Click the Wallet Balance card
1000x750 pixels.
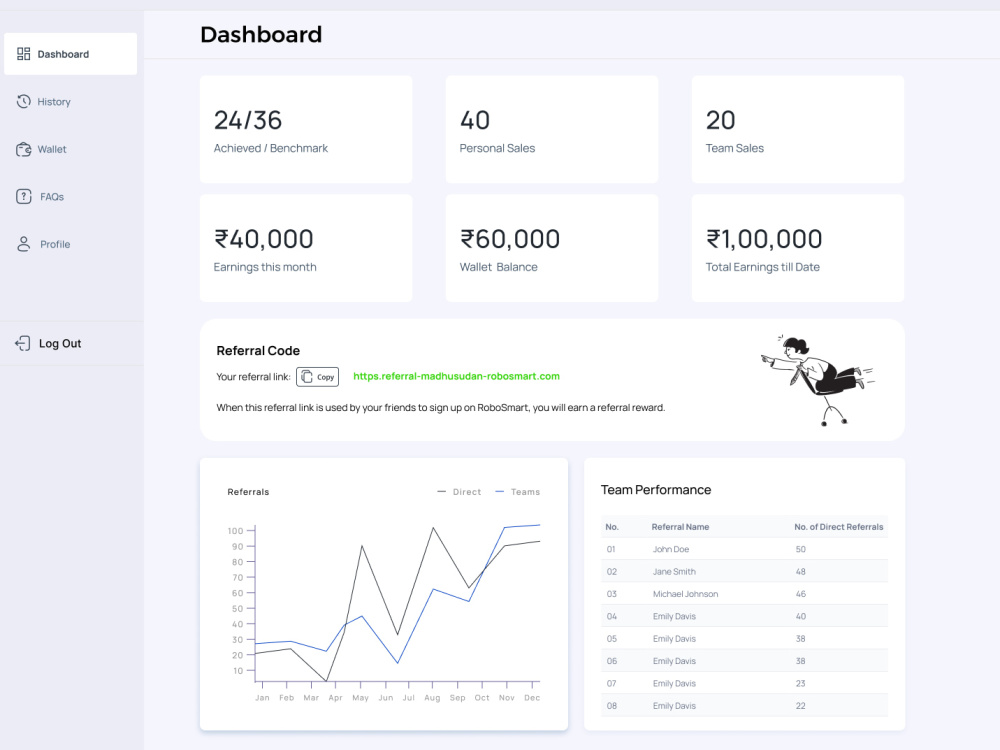pyautogui.click(x=552, y=248)
